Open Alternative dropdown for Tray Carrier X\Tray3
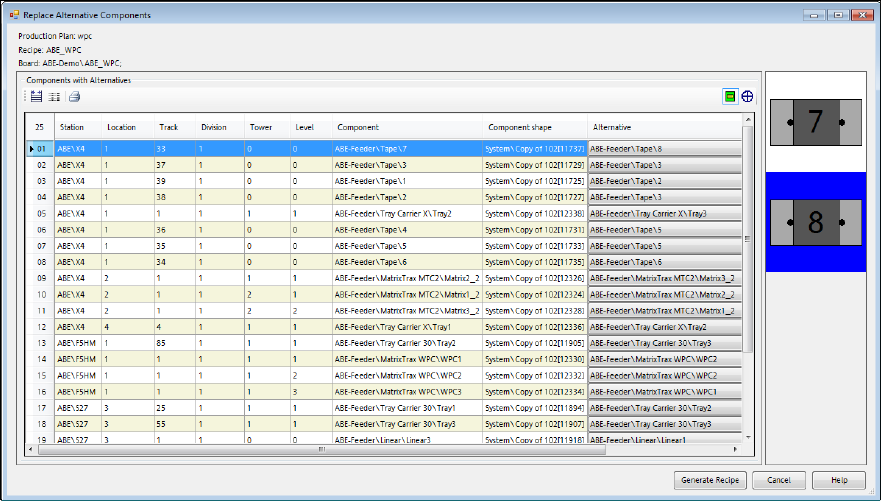 click(663, 214)
